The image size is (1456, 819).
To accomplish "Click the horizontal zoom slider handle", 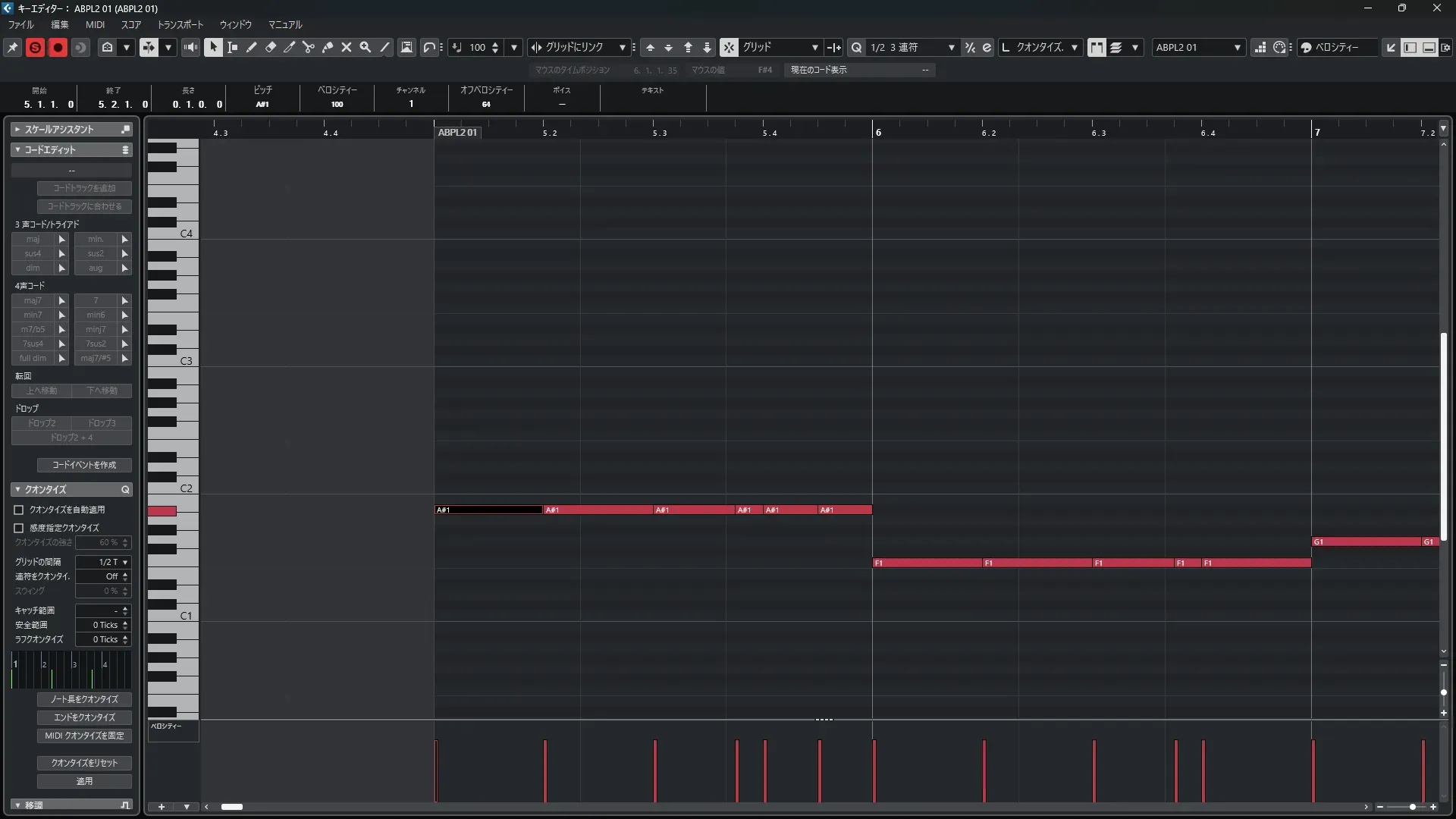I will point(1412,807).
